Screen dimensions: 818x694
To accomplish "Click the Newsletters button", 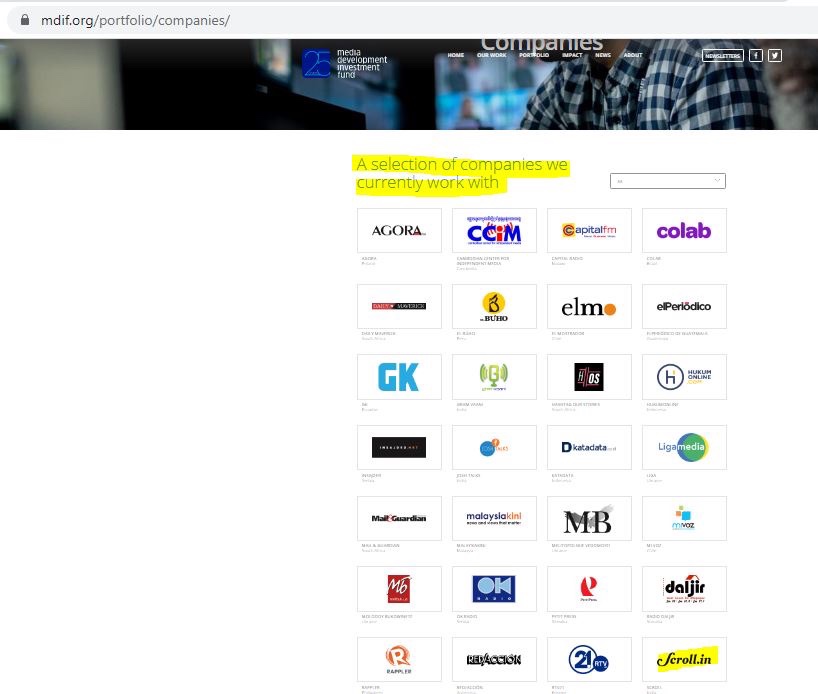I will (x=722, y=56).
